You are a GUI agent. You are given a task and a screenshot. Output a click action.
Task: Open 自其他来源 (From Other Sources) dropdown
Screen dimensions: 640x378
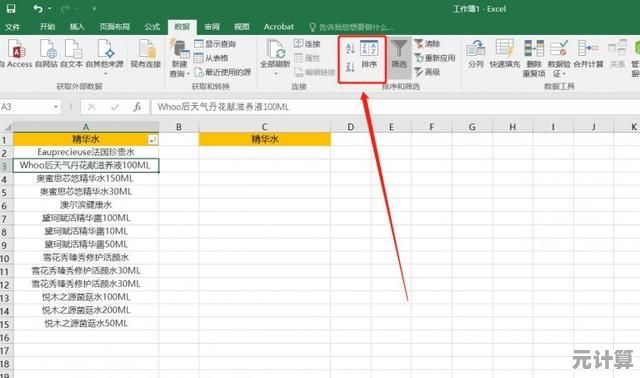tap(105, 57)
